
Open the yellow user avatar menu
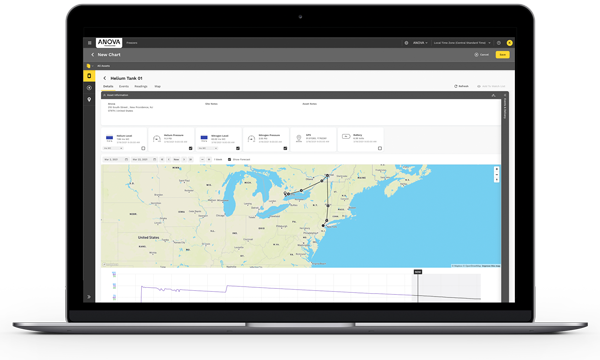coord(509,43)
